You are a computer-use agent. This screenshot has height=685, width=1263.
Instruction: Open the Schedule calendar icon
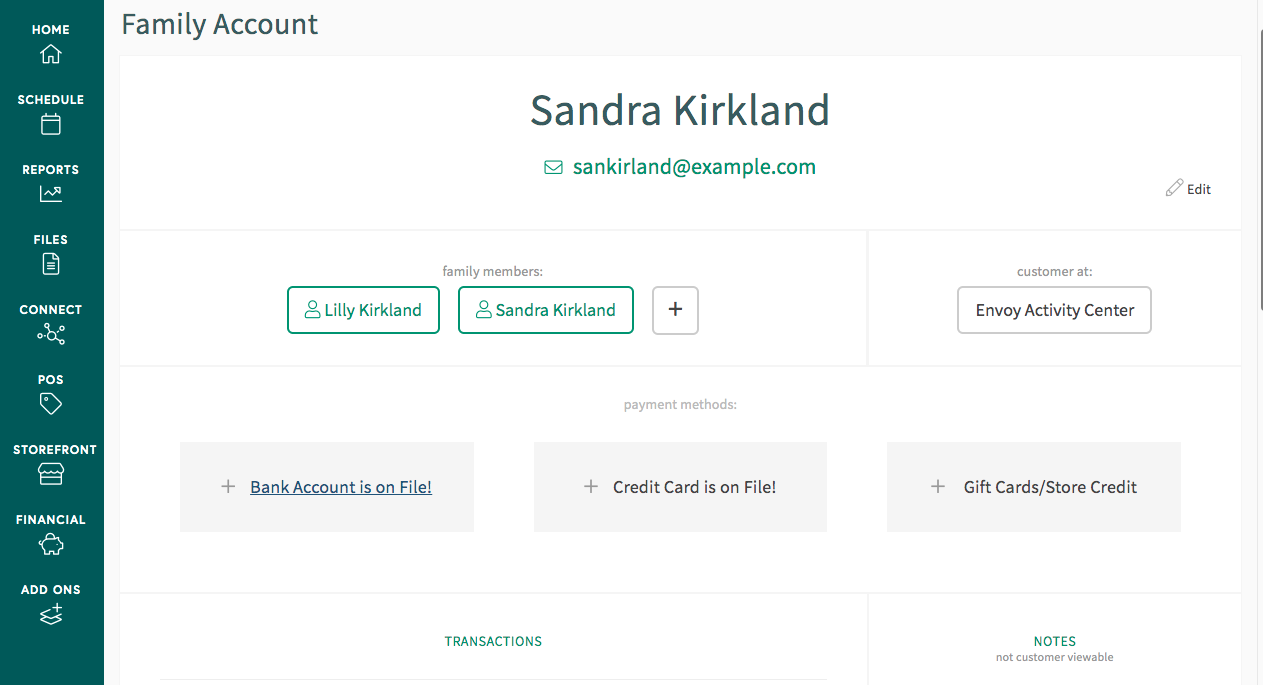pyautogui.click(x=51, y=124)
